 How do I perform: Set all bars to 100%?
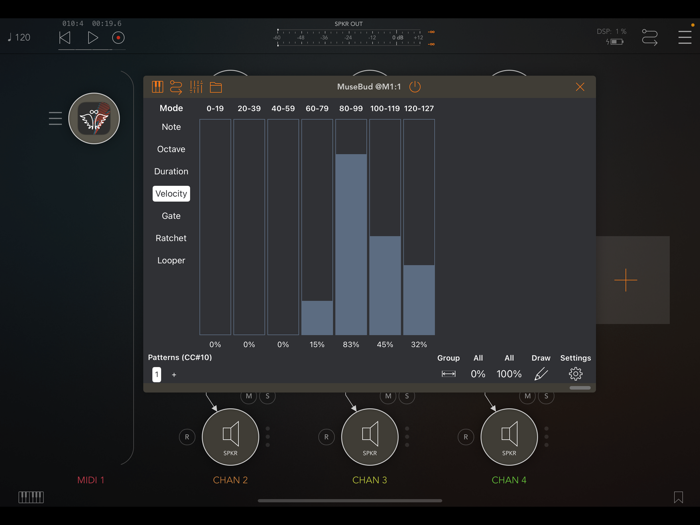[x=509, y=374]
